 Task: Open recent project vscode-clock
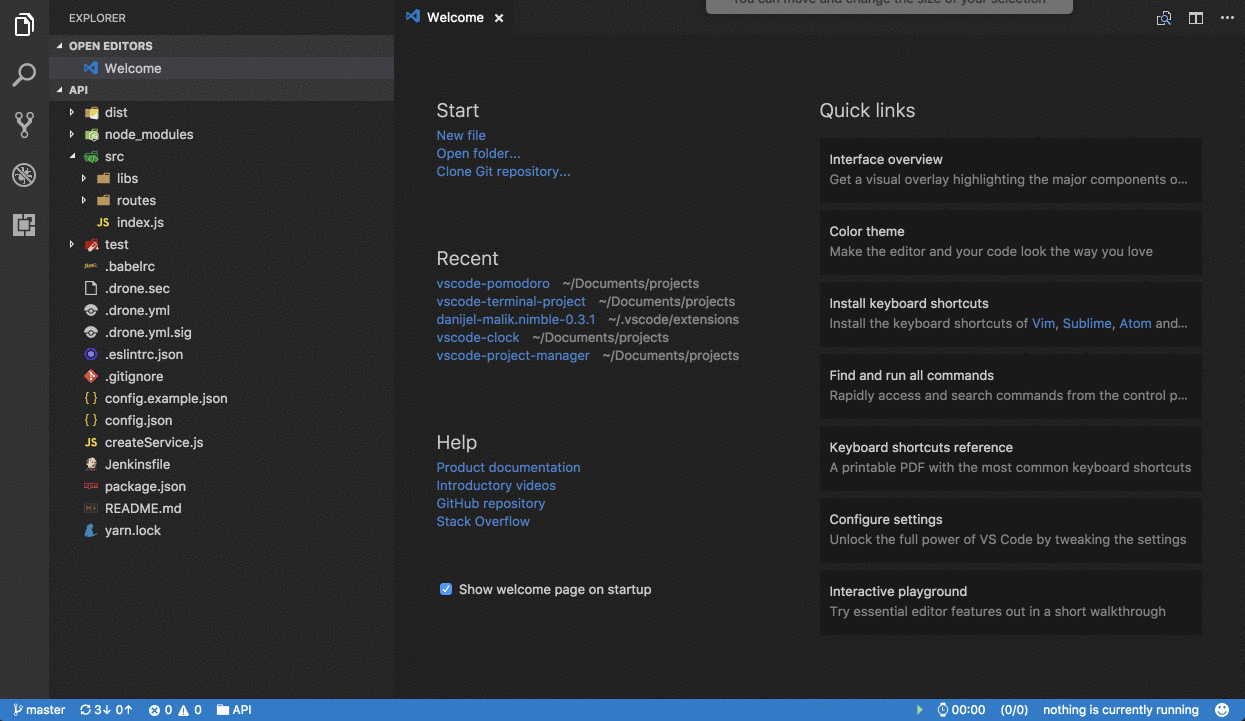point(478,337)
